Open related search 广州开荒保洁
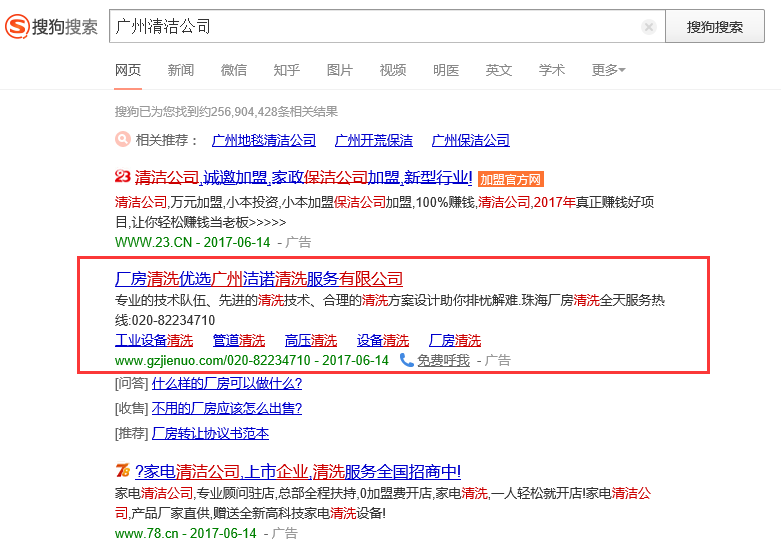781x556 pixels. (x=374, y=140)
